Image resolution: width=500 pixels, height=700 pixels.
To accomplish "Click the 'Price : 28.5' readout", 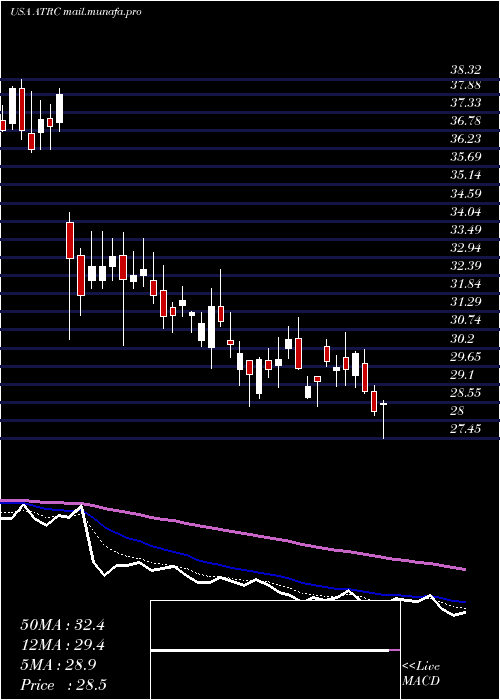I will (x=63, y=685).
